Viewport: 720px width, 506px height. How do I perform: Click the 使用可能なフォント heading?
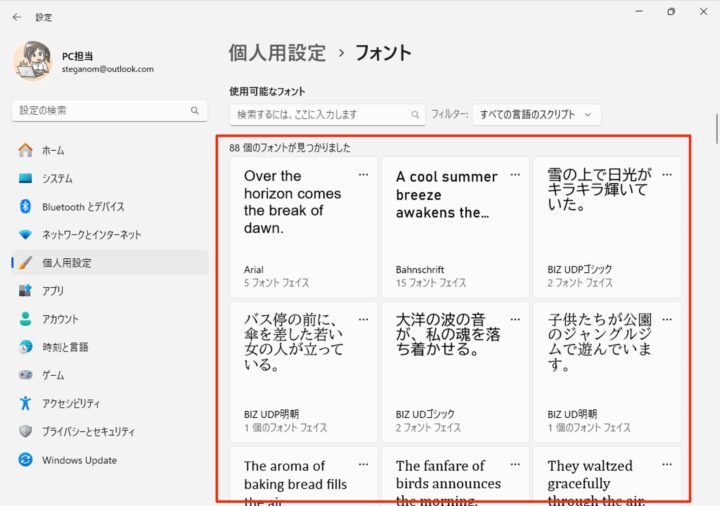click(x=267, y=91)
